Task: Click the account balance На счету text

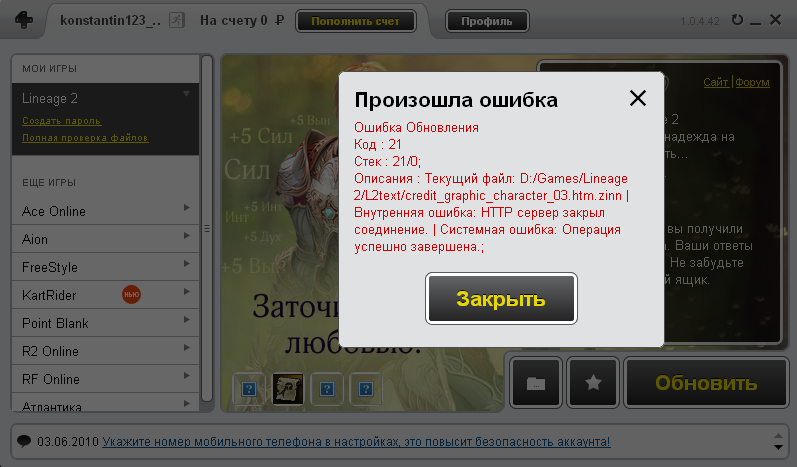Action: (x=242, y=20)
